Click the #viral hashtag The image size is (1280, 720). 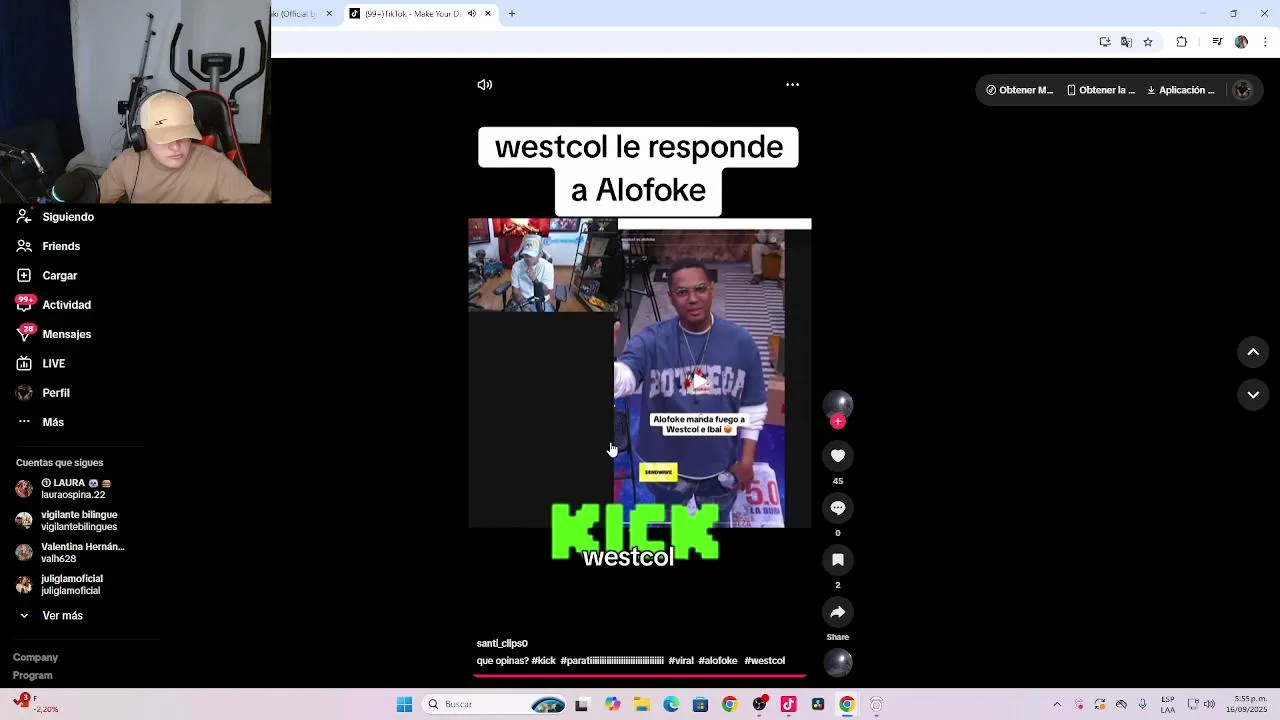click(x=681, y=661)
